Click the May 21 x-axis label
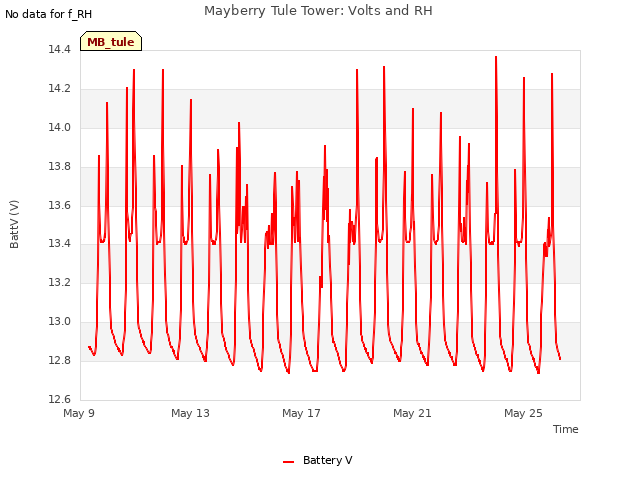The image size is (640, 480). [x=412, y=413]
